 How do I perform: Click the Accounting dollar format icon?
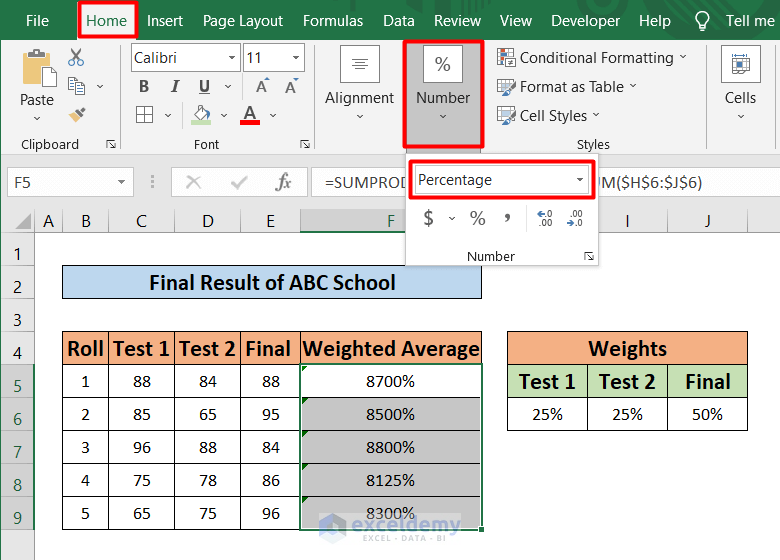pyautogui.click(x=428, y=218)
